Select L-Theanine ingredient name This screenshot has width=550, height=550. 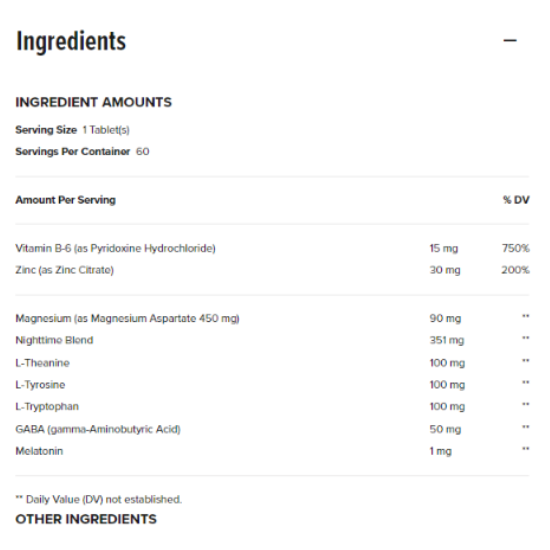coord(42,363)
